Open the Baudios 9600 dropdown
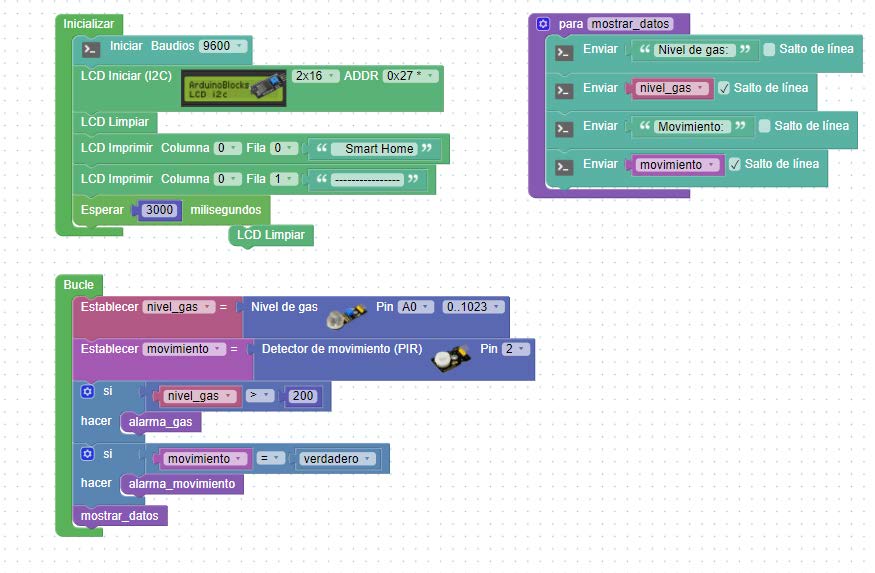Viewport: 875px width, 573px height. point(222,46)
